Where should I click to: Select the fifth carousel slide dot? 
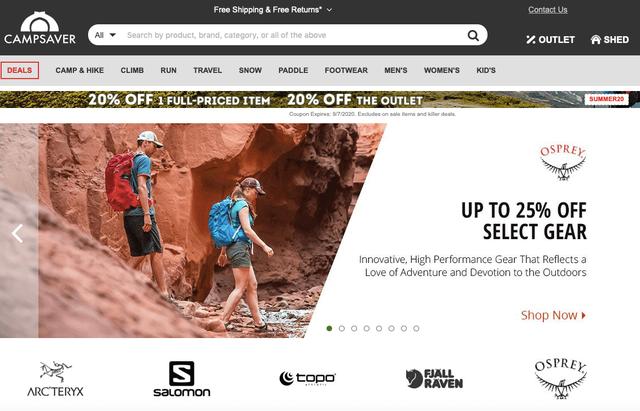tap(379, 329)
